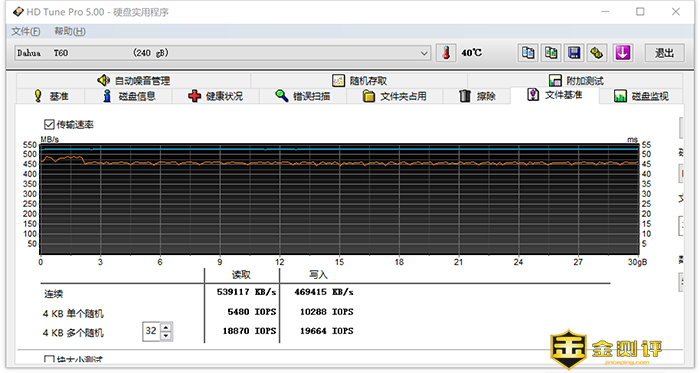The image size is (700, 373).
Task: Decrease the queue depth spinner value
Action: [166, 336]
